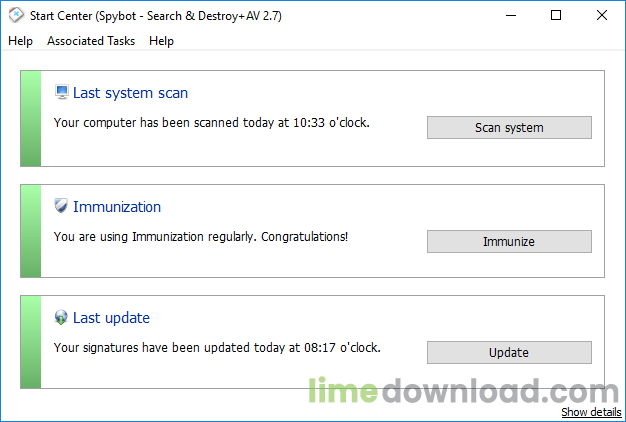Start immunization with the Immunize button

click(x=509, y=241)
